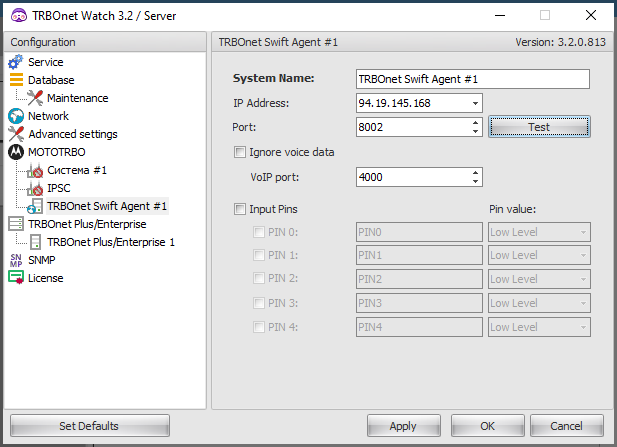
Task: Select the Service tree item
Action: (x=46, y=62)
